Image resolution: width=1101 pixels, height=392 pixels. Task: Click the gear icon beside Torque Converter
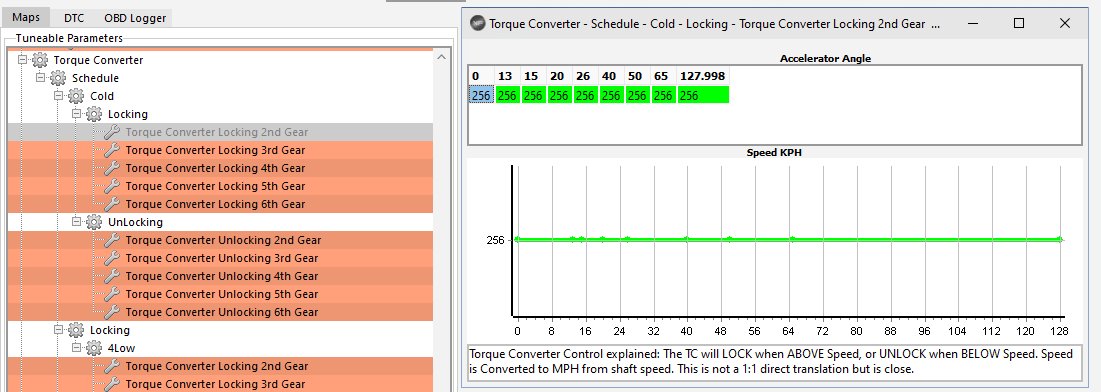(40, 60)
